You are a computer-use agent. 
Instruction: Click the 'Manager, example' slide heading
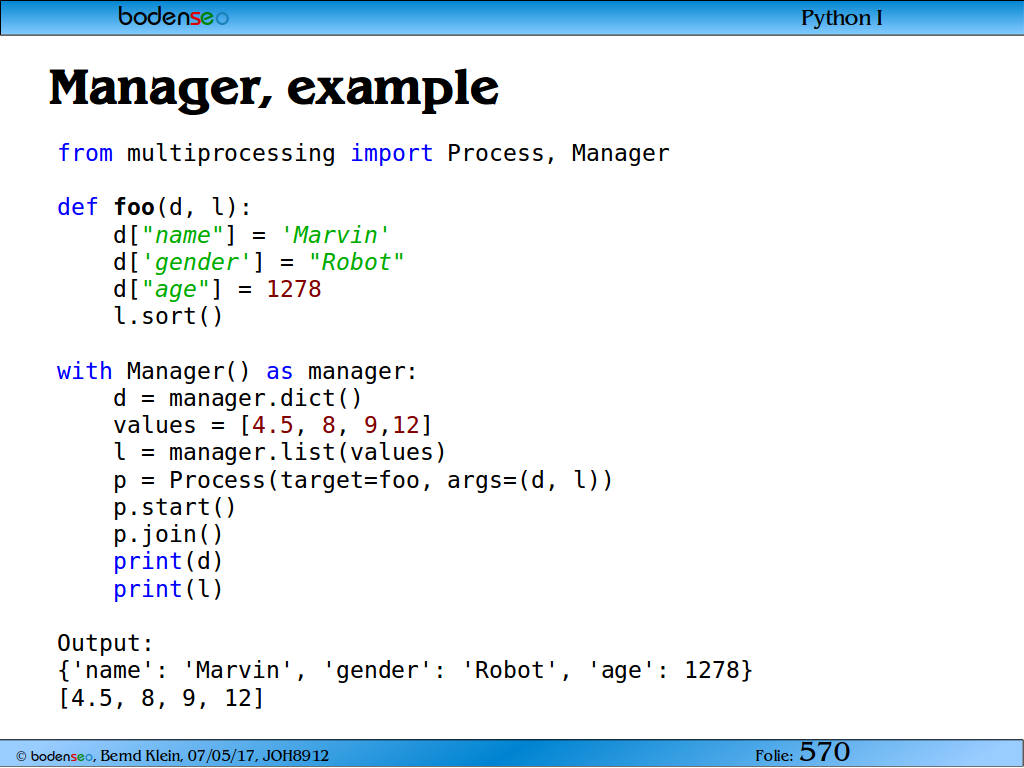click(274, 89)
